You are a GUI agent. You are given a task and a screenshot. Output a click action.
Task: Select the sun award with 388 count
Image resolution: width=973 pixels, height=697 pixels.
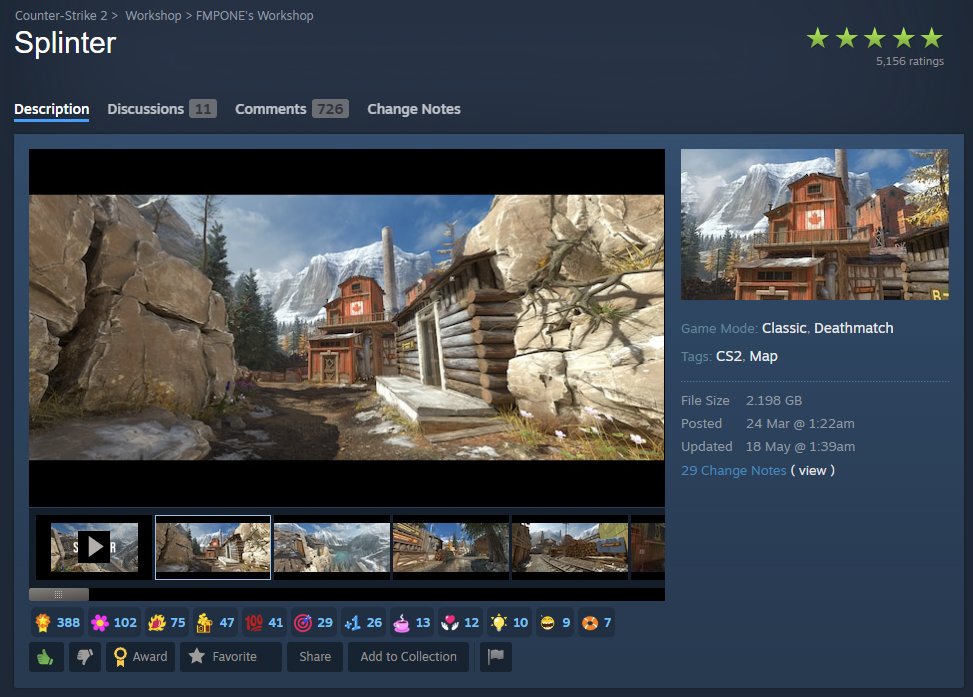(x=58, y=623)
